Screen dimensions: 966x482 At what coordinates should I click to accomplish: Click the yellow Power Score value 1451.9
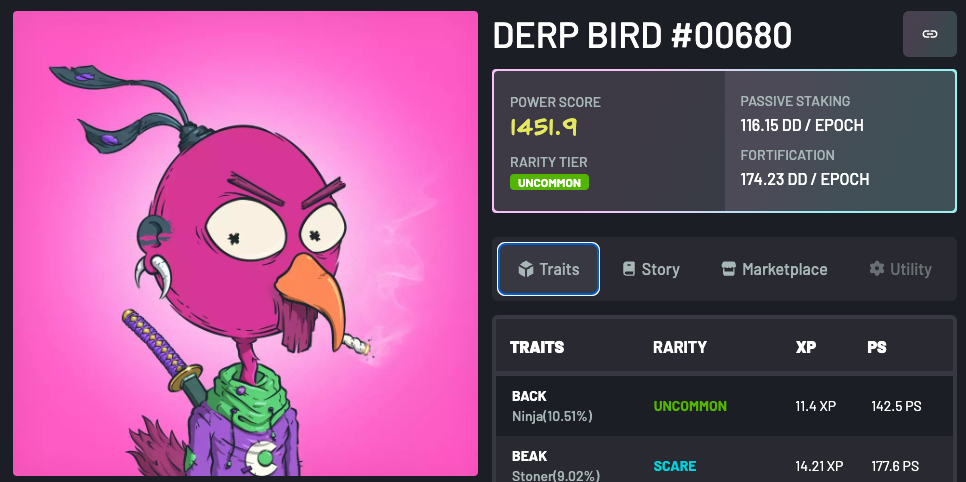click(544, 127)
